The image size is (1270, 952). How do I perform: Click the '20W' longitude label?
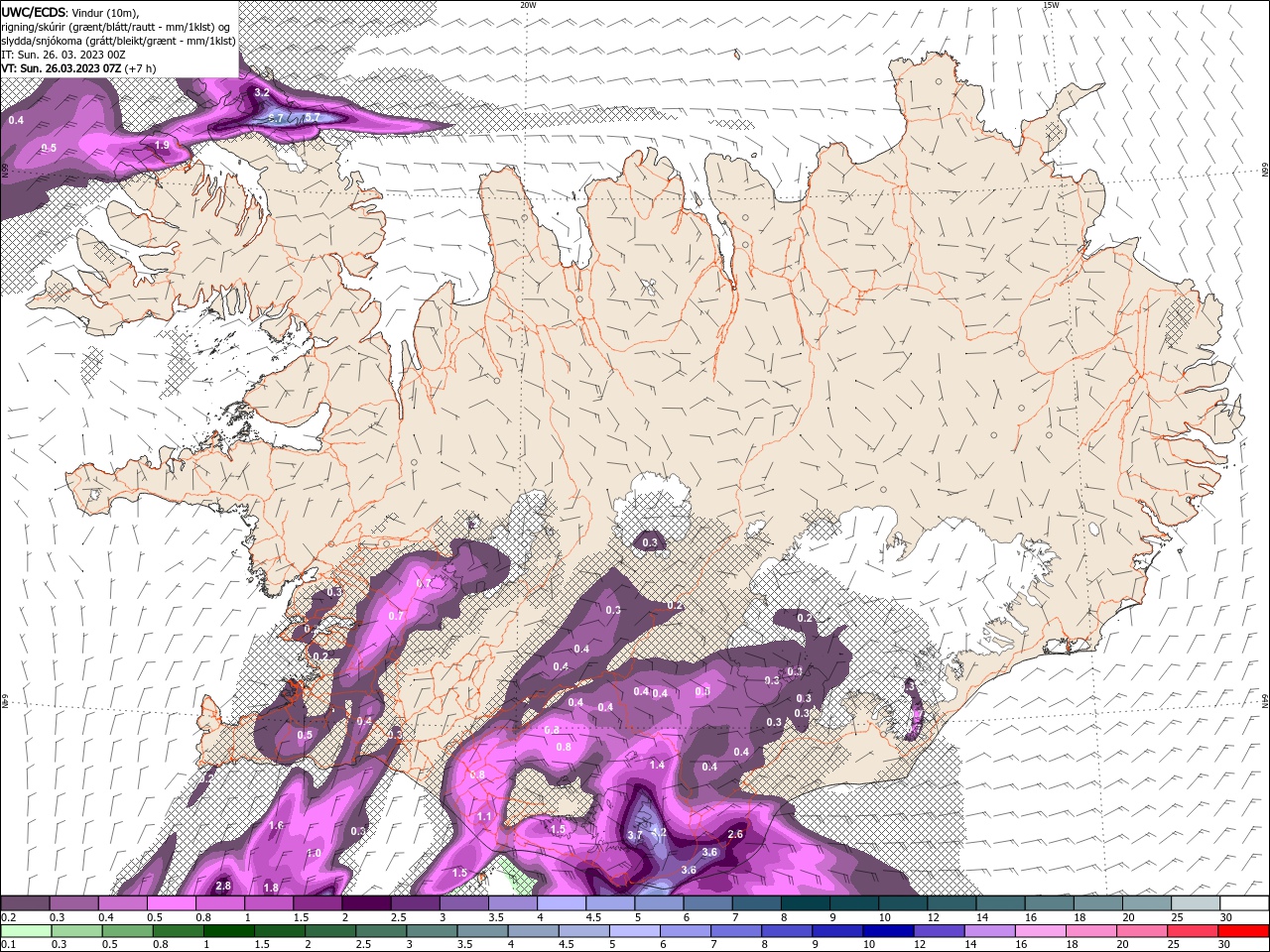coord(528,5)
